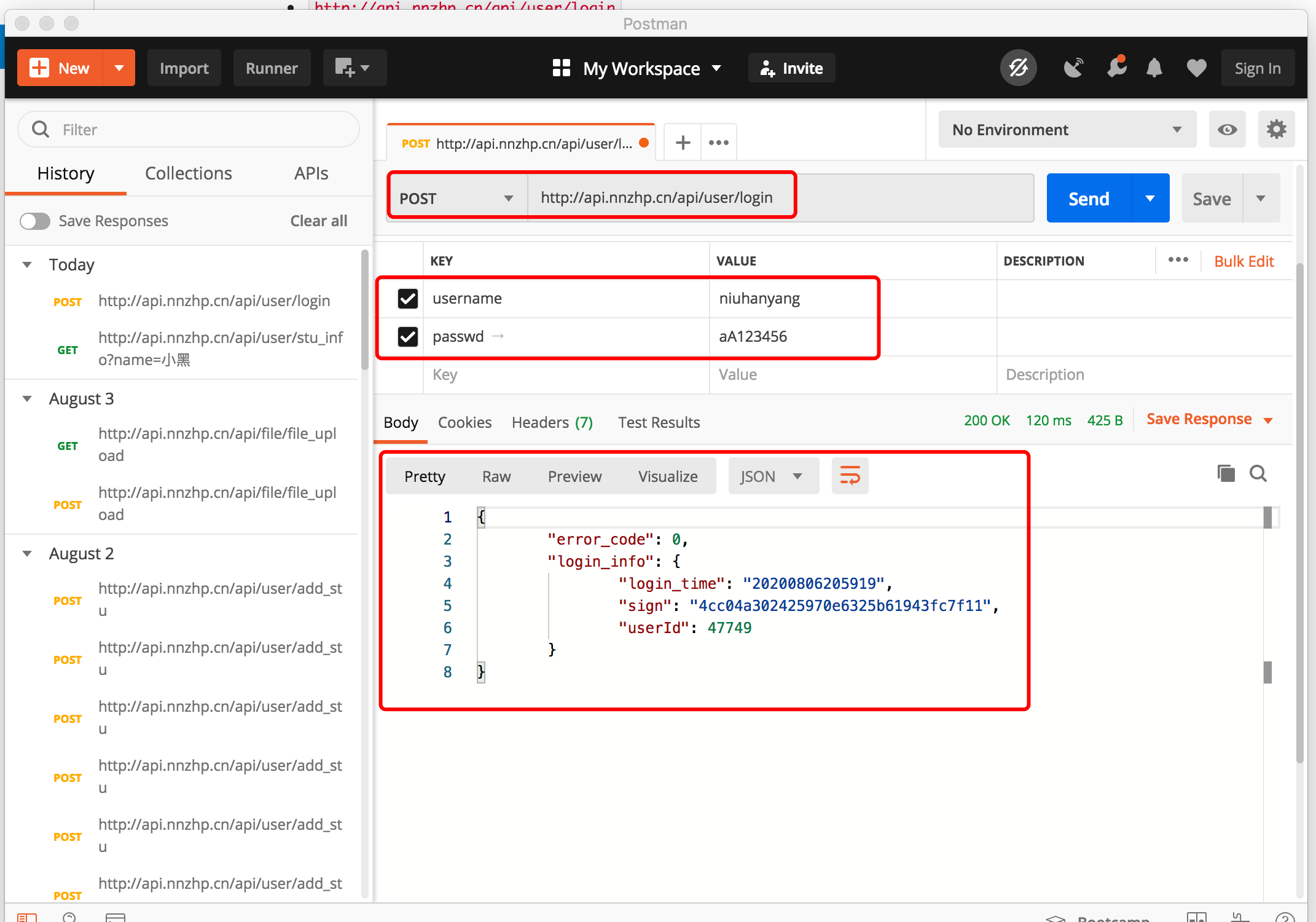This screenshot has height=922, width=1316.
Task: Open environment quick look eye icon
Action: click(x=1227, y=130)
